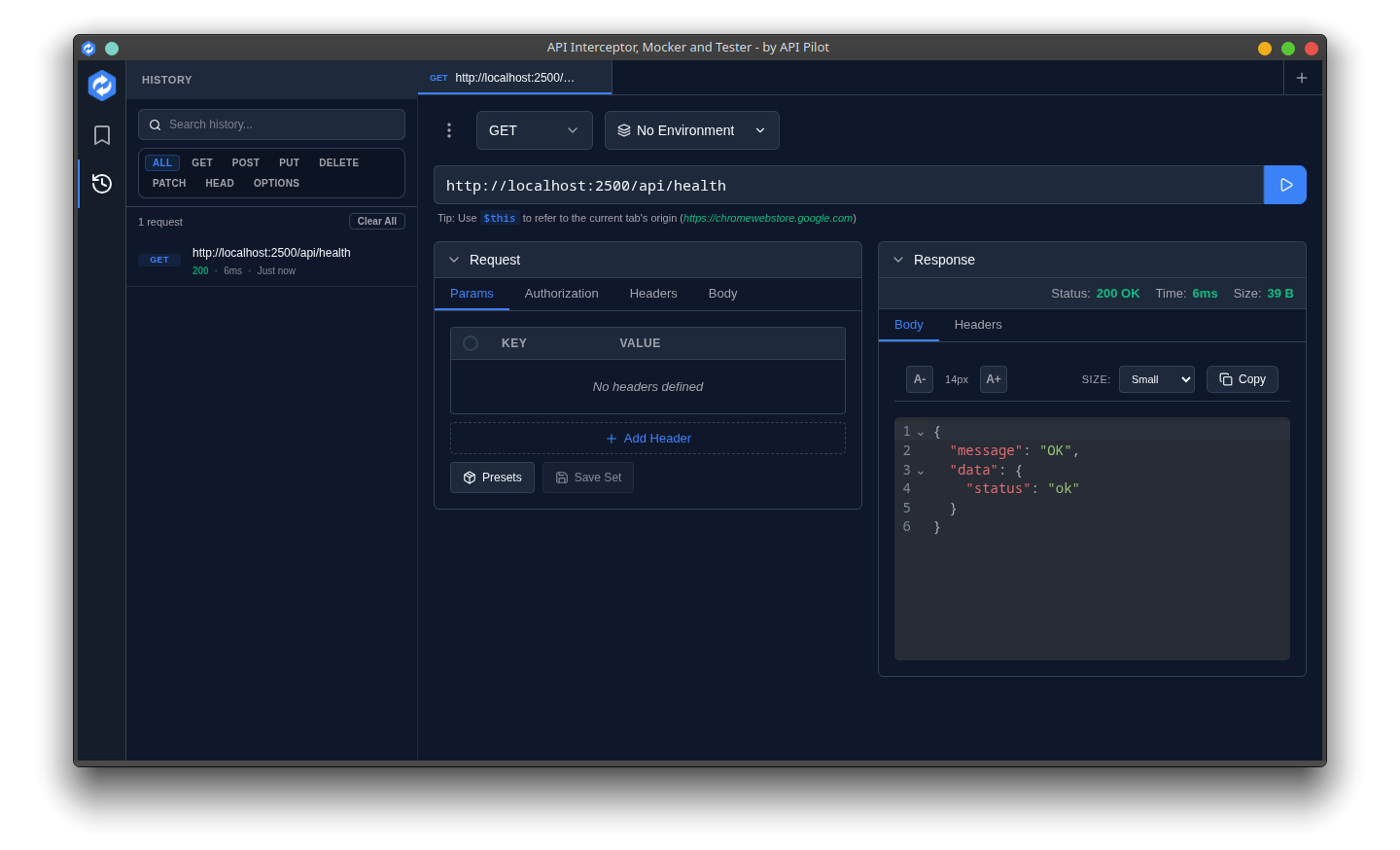Image resolution: width=1400 pixels, height=850 pixels.
Task: Change response SIZE from Small dropdown
Action: pos(1156,379)
